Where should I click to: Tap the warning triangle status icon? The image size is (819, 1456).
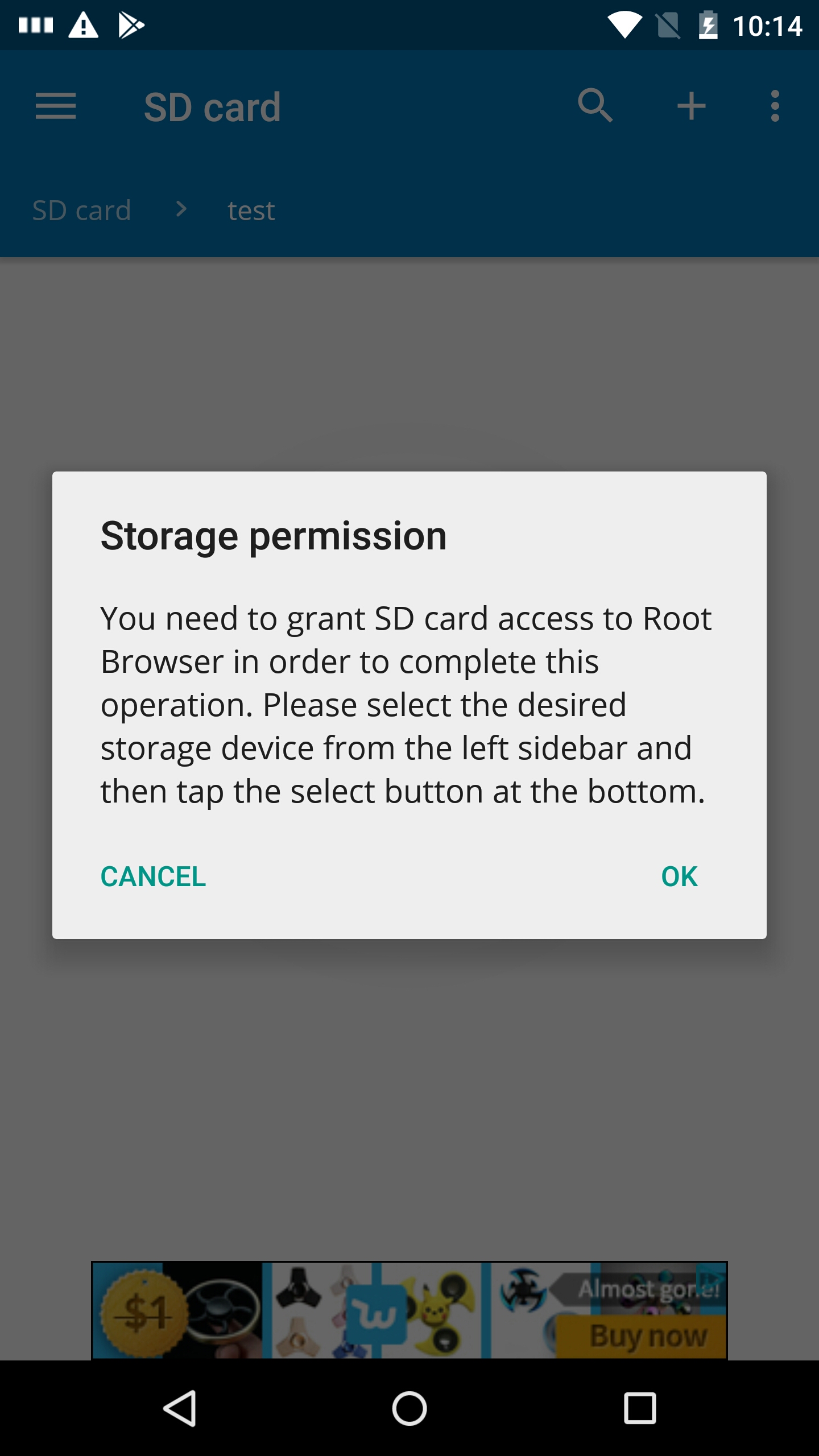pyautogui.click(x=84, y=26)
